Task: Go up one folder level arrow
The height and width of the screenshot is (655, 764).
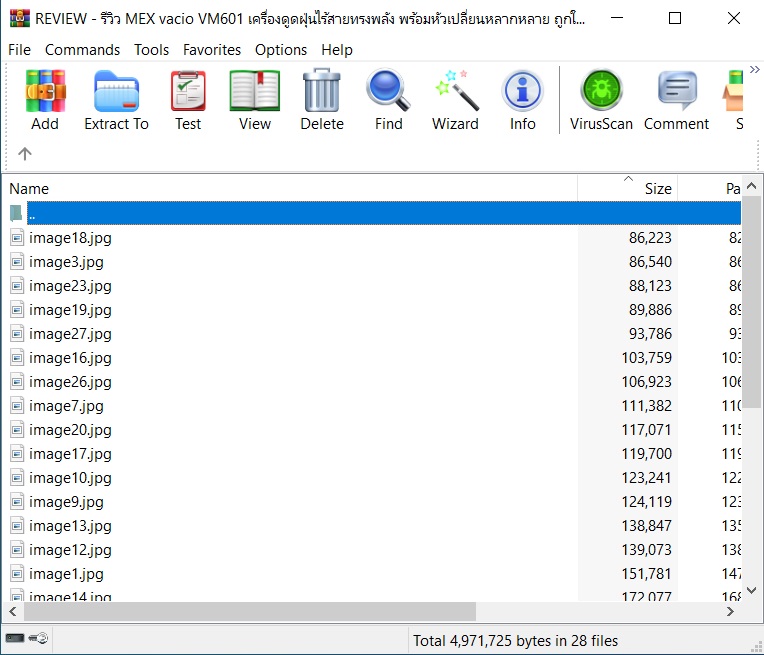Action: click(x=25, y=153)
